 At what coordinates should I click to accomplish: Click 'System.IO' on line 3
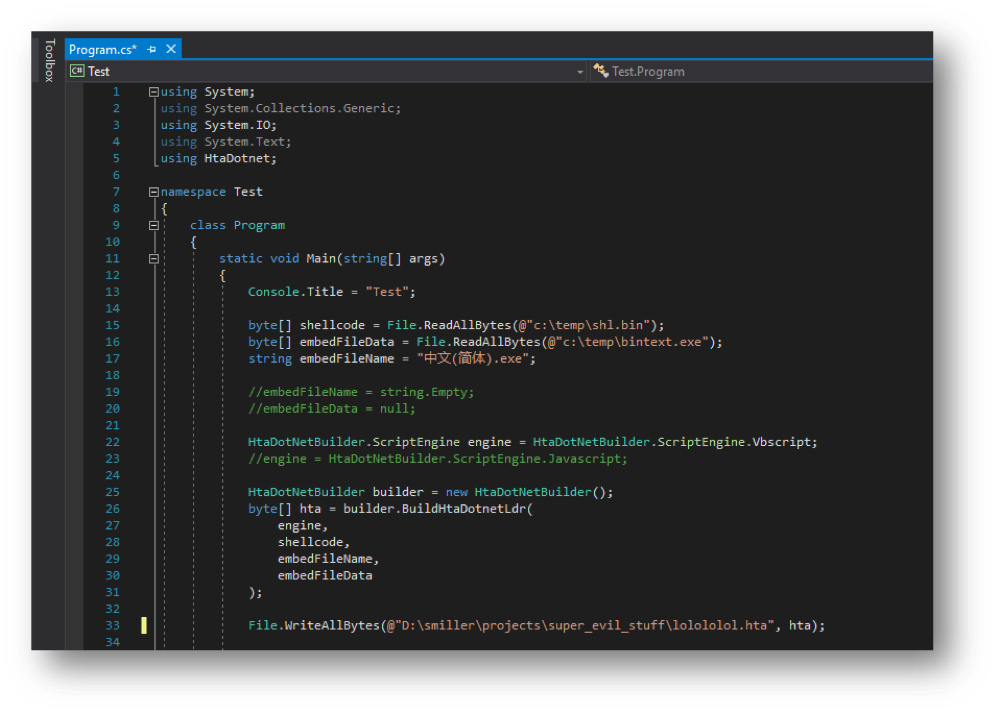[237, 125]
